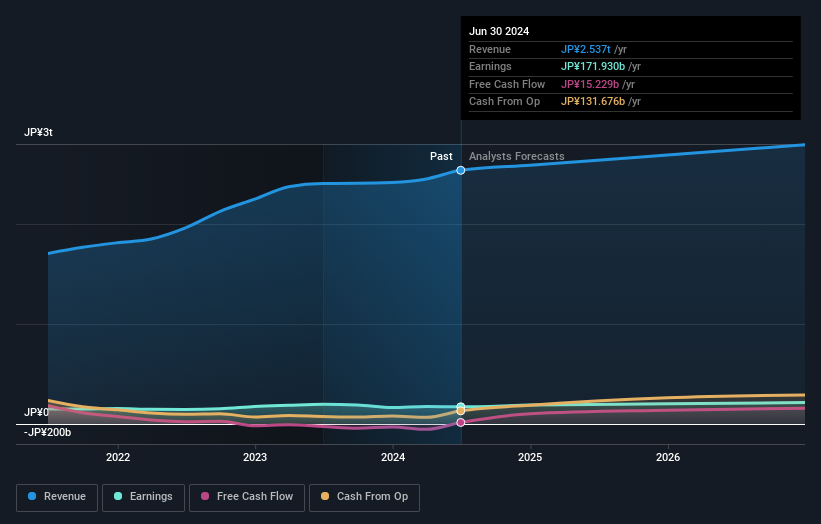Click the Cash From Op data point marker
821x524 pixels.
[461, 411]
